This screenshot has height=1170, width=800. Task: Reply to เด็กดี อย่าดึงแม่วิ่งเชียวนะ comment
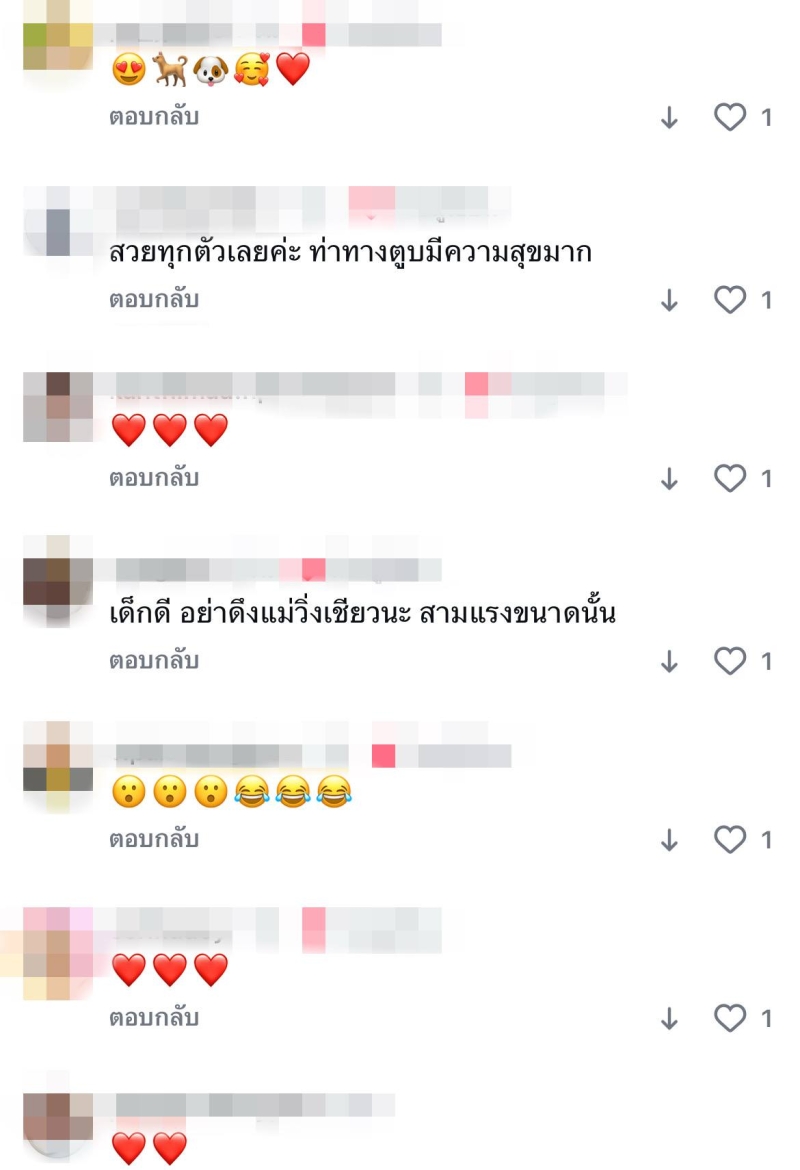pos(154,661)
